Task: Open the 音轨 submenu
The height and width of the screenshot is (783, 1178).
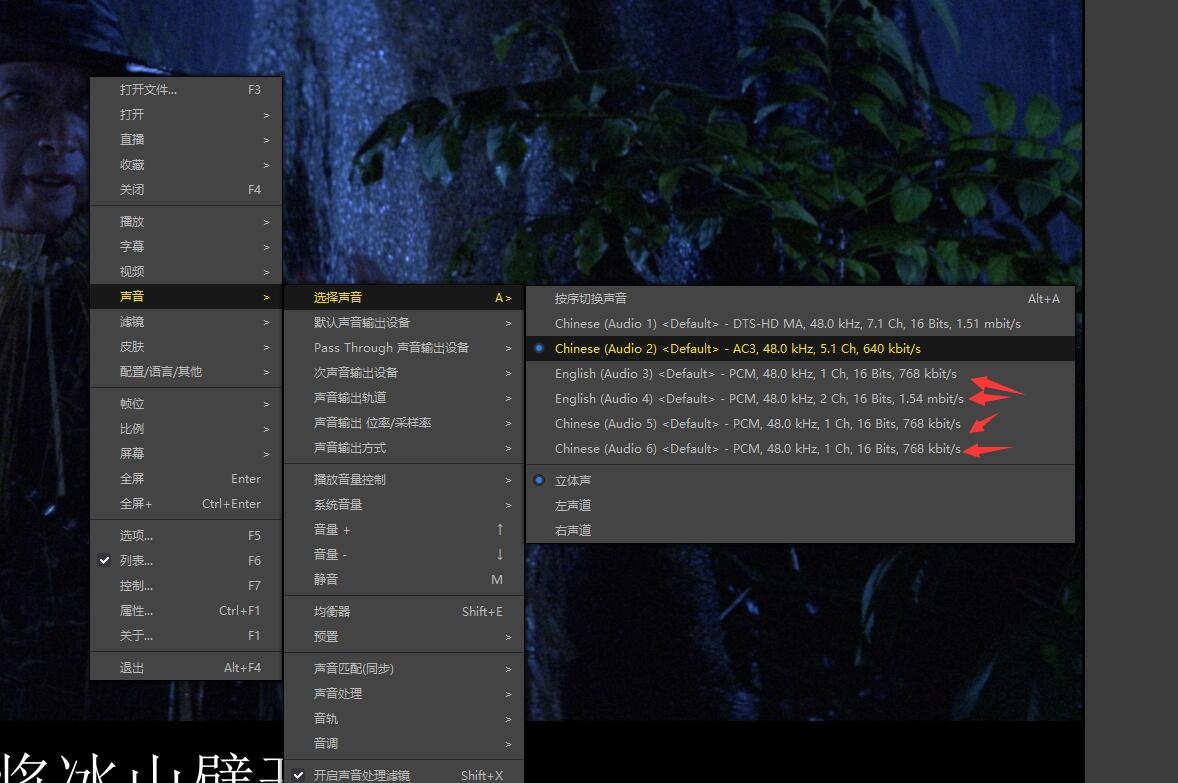Action: pos(404,718)
